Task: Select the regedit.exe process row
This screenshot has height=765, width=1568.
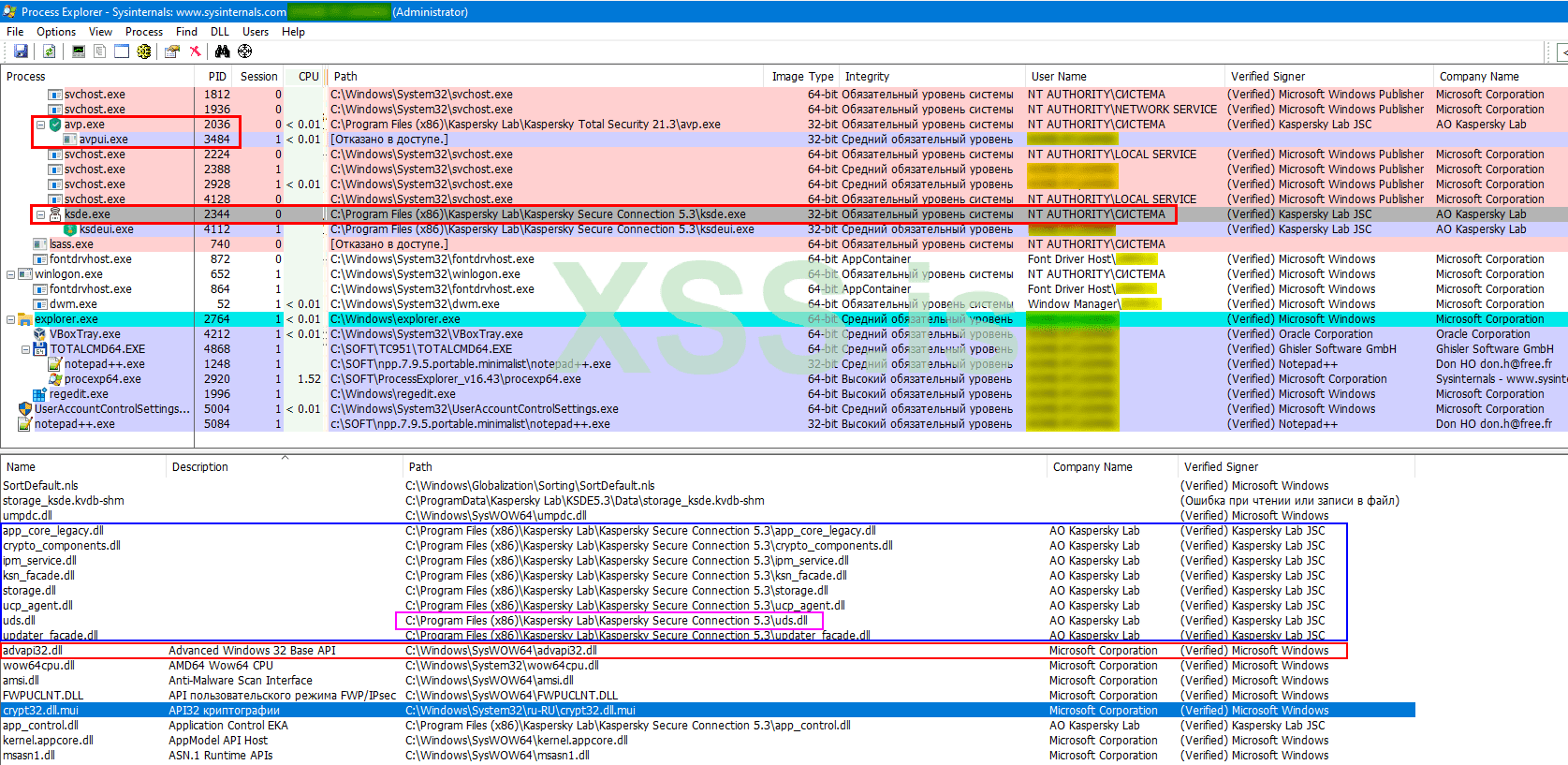Action: pyautogui.click(x=79, y=394)
